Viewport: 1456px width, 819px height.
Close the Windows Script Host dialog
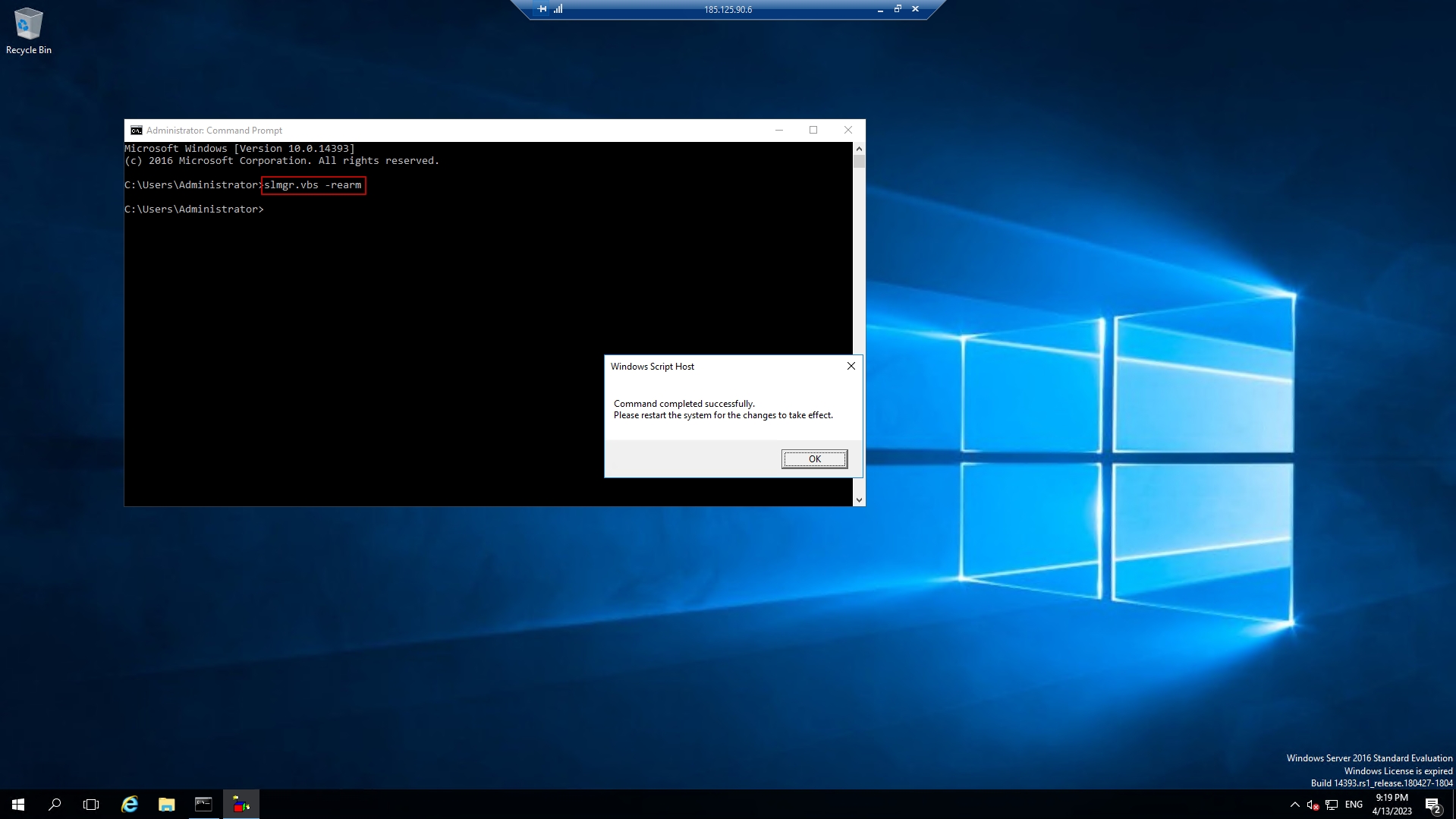tap(851, 366)
